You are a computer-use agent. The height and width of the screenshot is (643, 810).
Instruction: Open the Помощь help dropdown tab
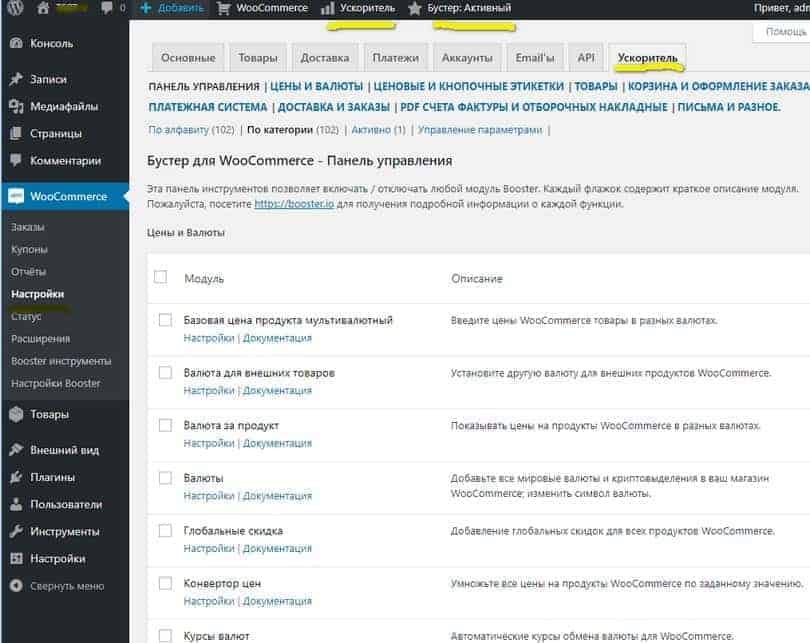coord(783,32)
